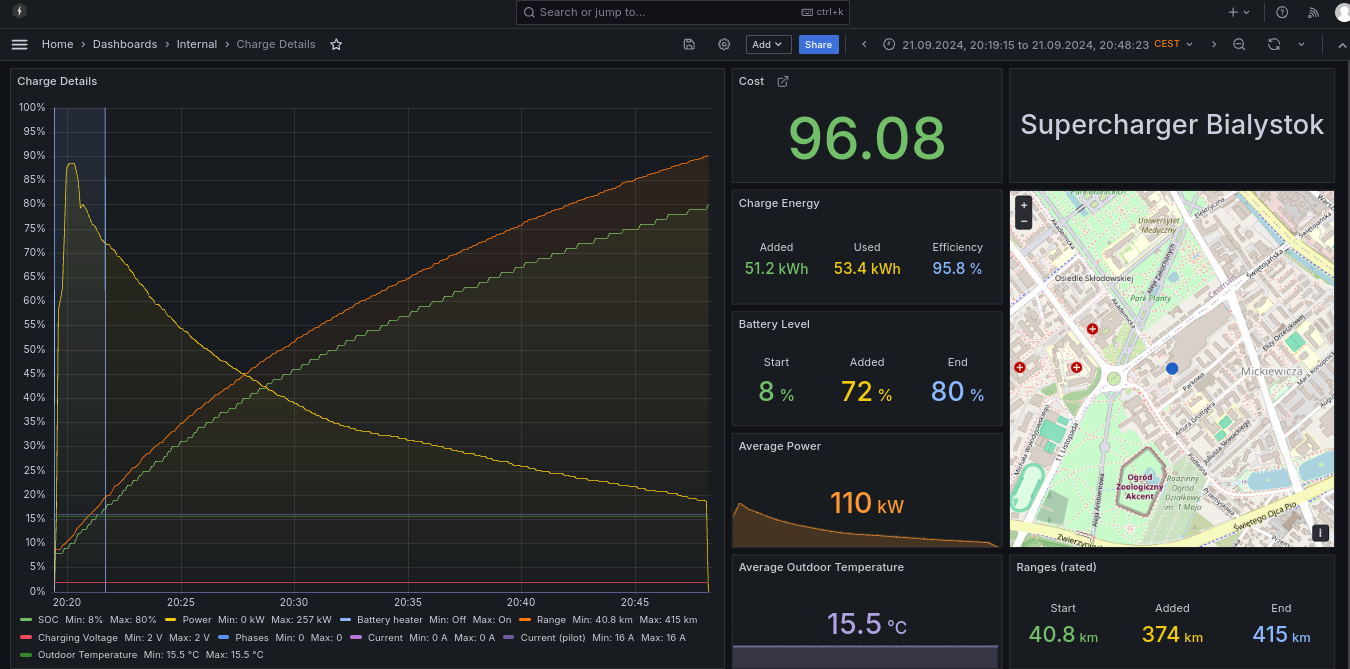The width and height of the screenshot is (1350, 669).
Task: Toggle the Outdoor Temperature series in legend
Action: tap(87, 655)
